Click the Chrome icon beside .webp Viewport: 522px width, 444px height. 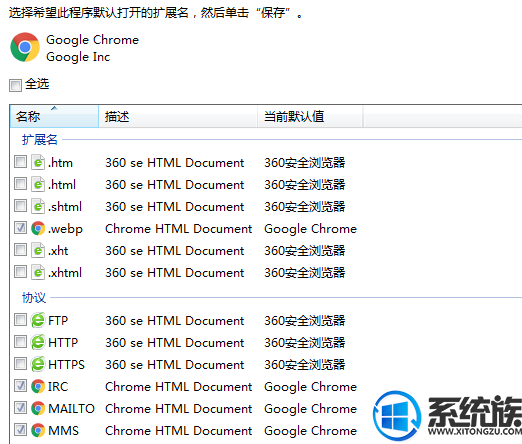pyautogui.click(x=38, y=229)
